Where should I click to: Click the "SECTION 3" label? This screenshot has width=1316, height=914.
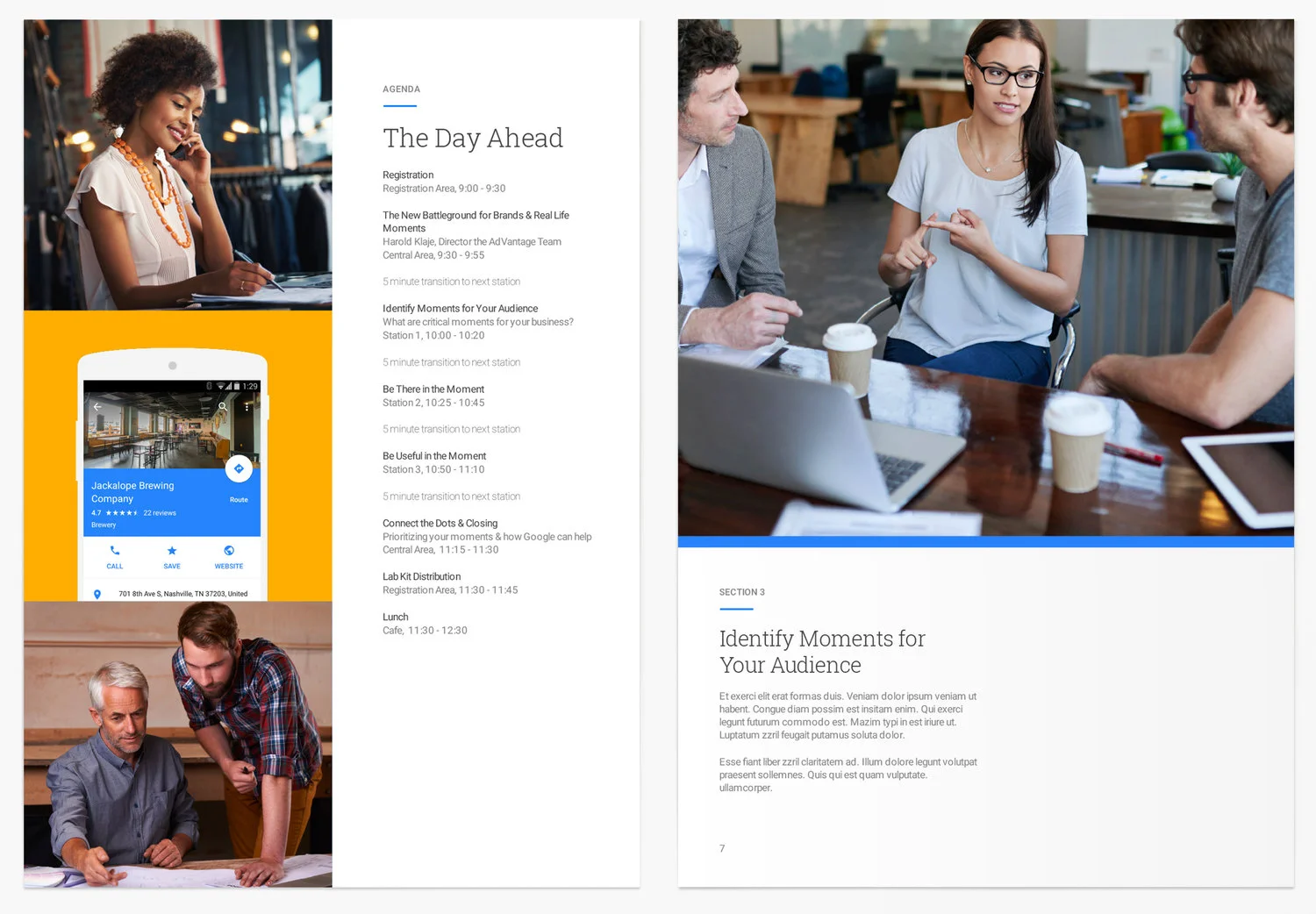[x=742, y=593]
